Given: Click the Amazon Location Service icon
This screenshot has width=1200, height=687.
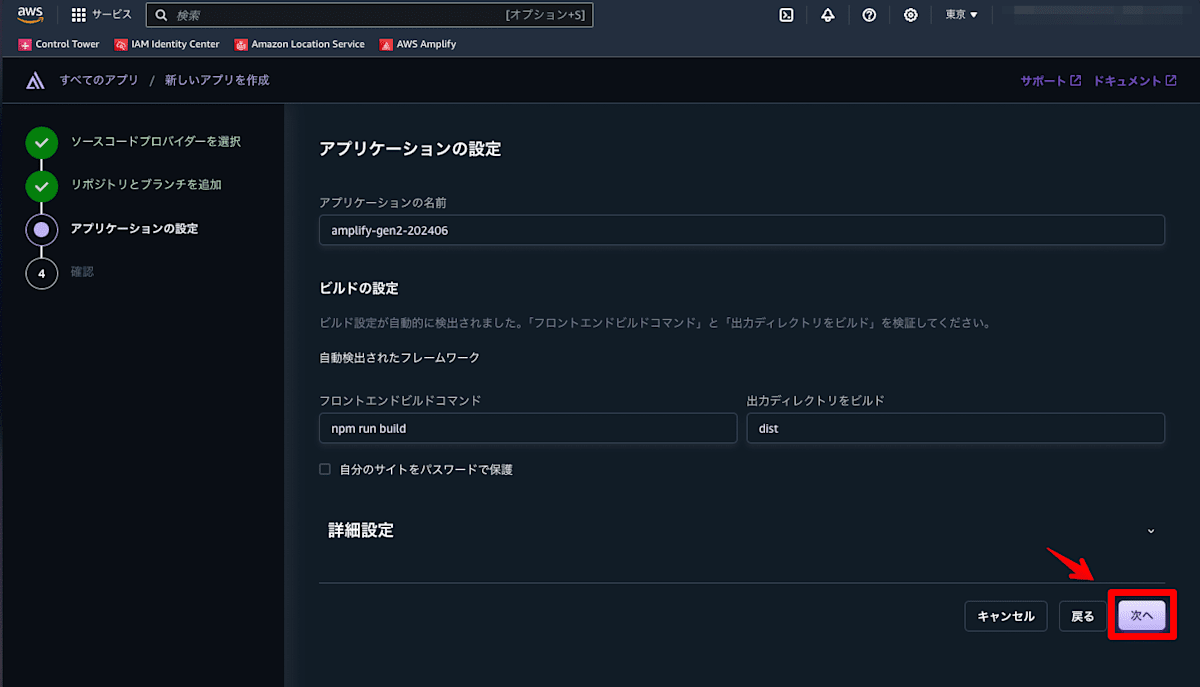Looking at the screenshot, I should pos(241,44).
